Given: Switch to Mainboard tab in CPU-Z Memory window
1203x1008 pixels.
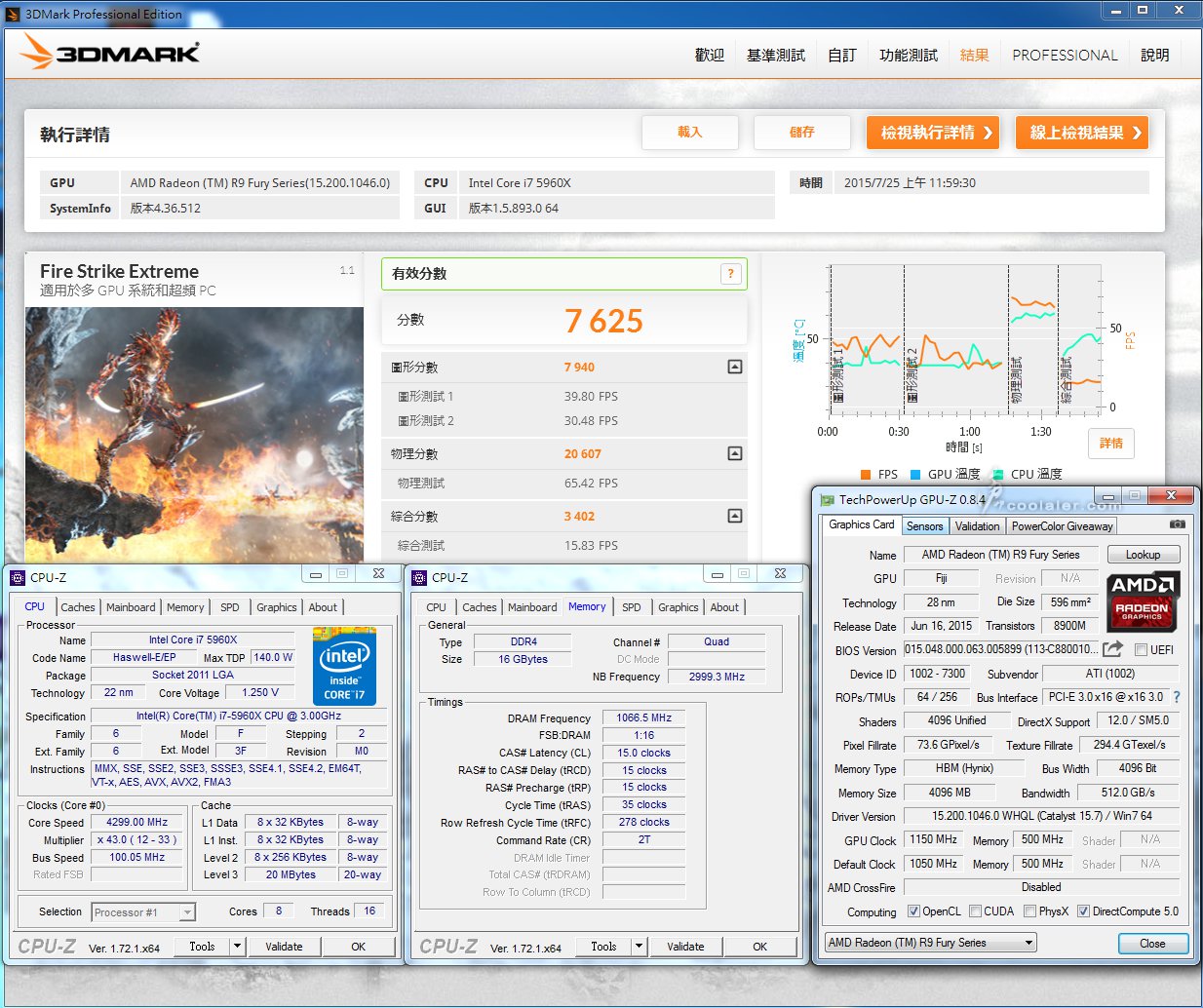Looking at the screenshot, I should (532, 607).
